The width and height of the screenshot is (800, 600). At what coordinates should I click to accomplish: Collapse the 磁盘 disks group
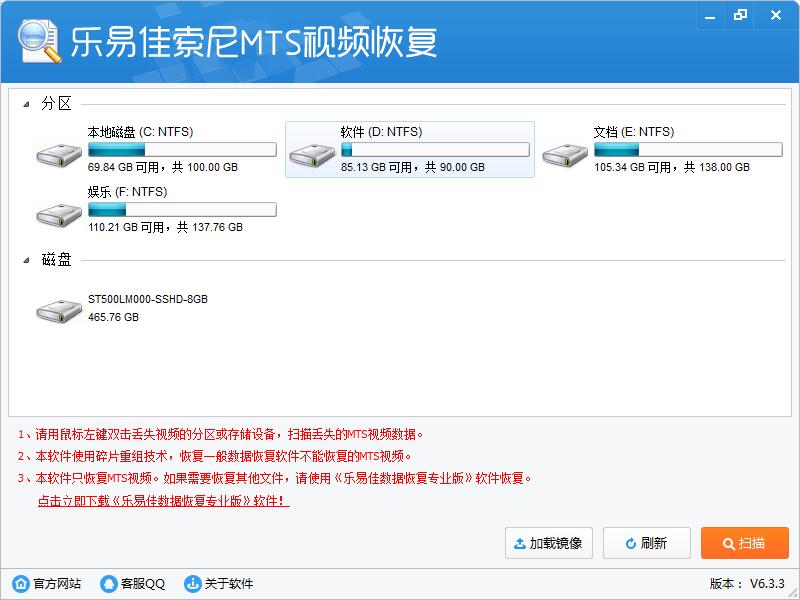26,261
